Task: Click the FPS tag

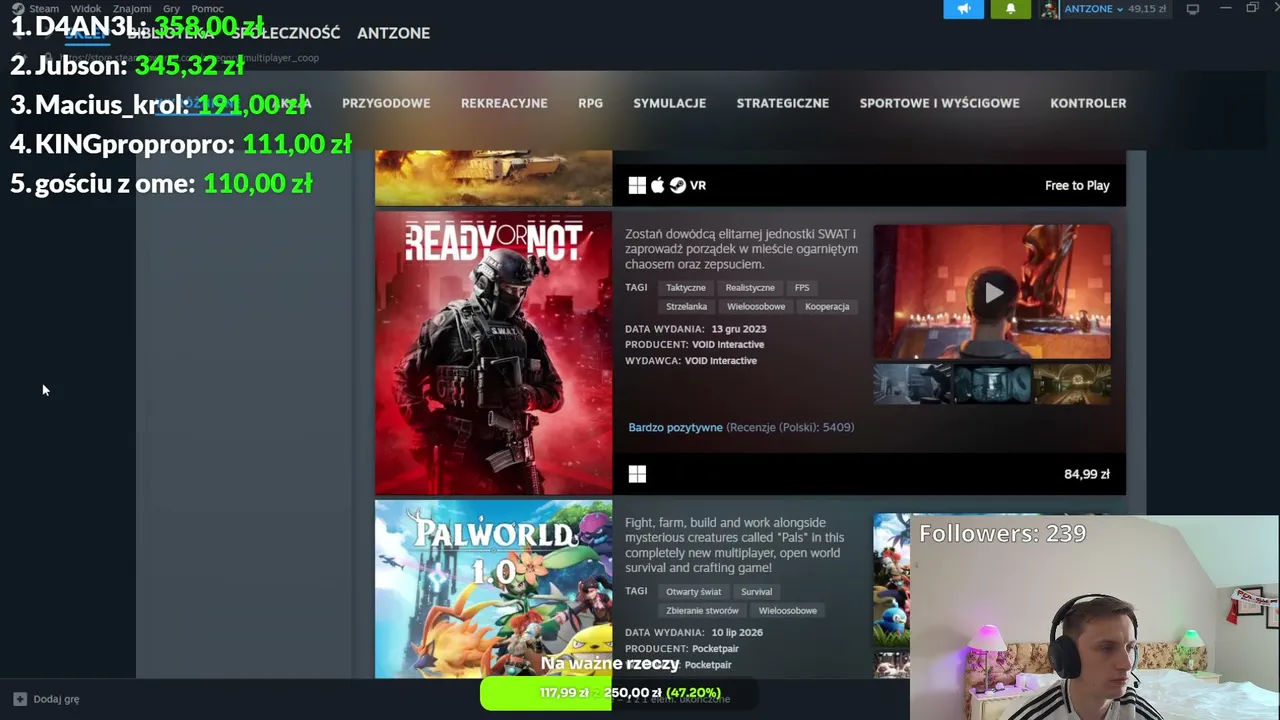Action: (802, 288)
